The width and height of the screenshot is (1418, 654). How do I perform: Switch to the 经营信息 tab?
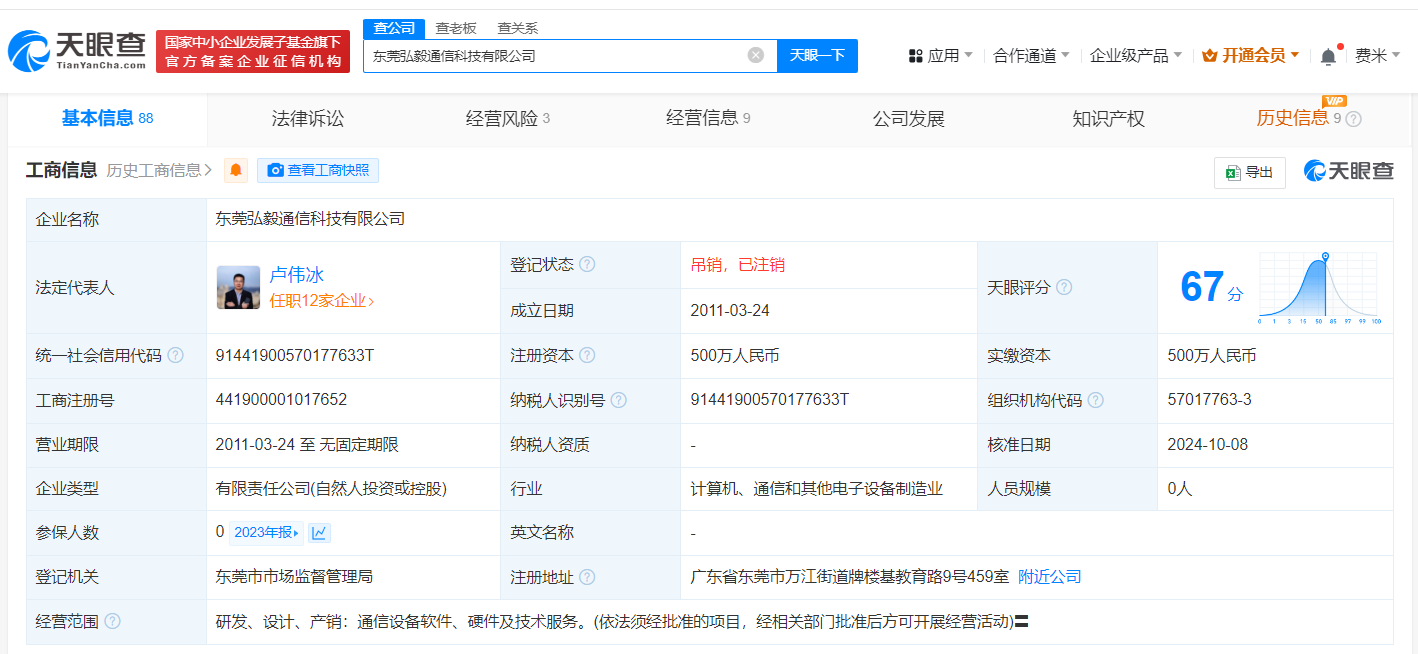[x=708, y=119]
